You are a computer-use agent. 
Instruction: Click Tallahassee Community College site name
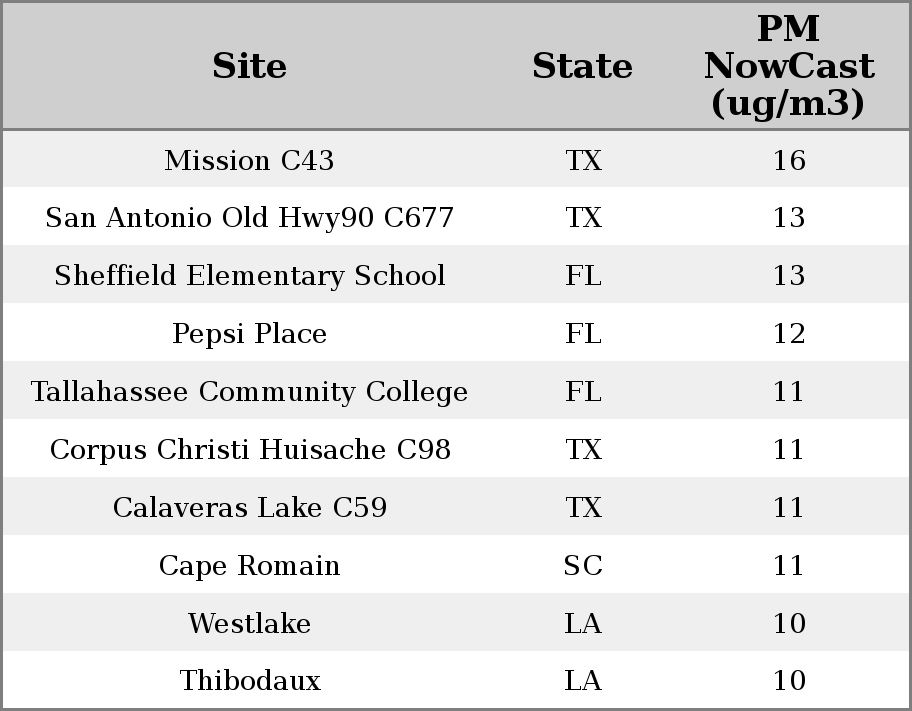[250, 391]
